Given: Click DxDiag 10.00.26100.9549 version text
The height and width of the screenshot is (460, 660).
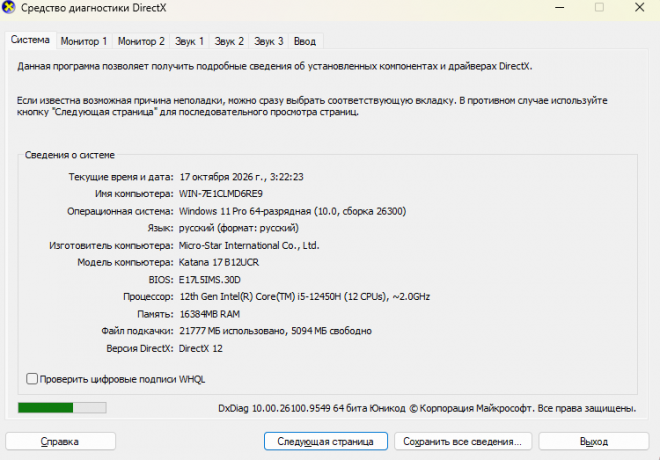Looking at the screenshot, I should click(274, 408).
